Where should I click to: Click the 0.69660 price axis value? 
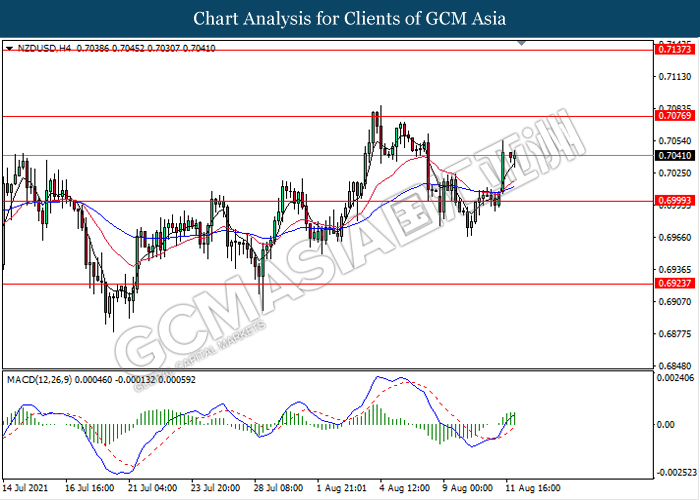point(675,238)
